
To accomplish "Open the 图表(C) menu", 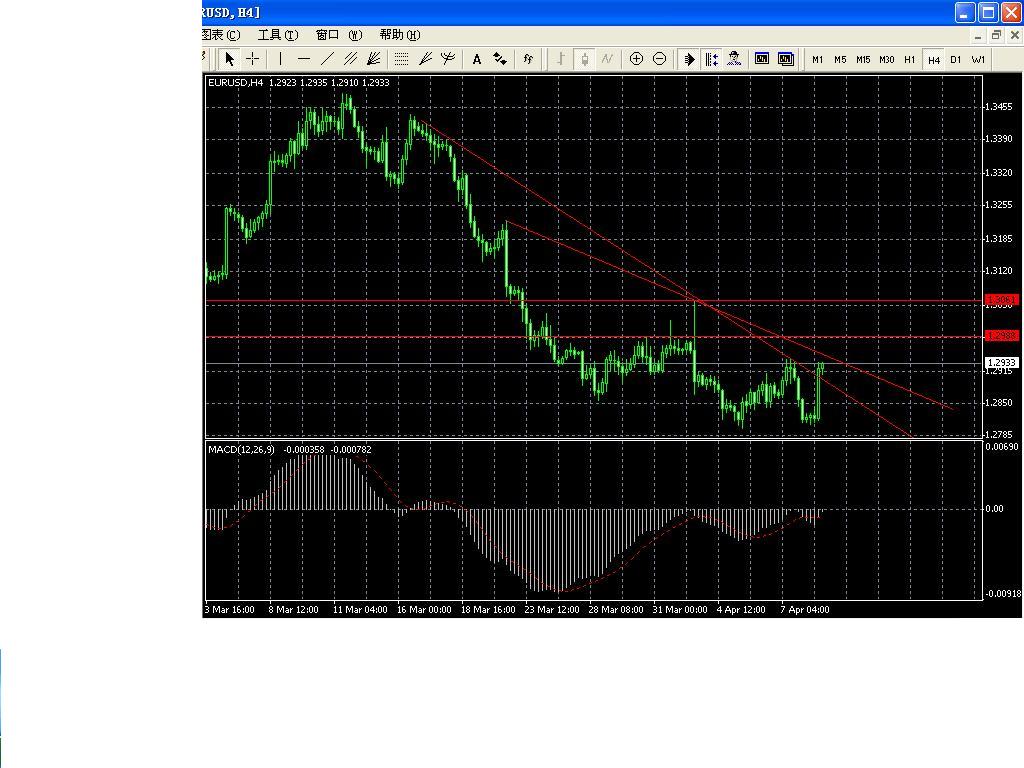I will 221,35.
